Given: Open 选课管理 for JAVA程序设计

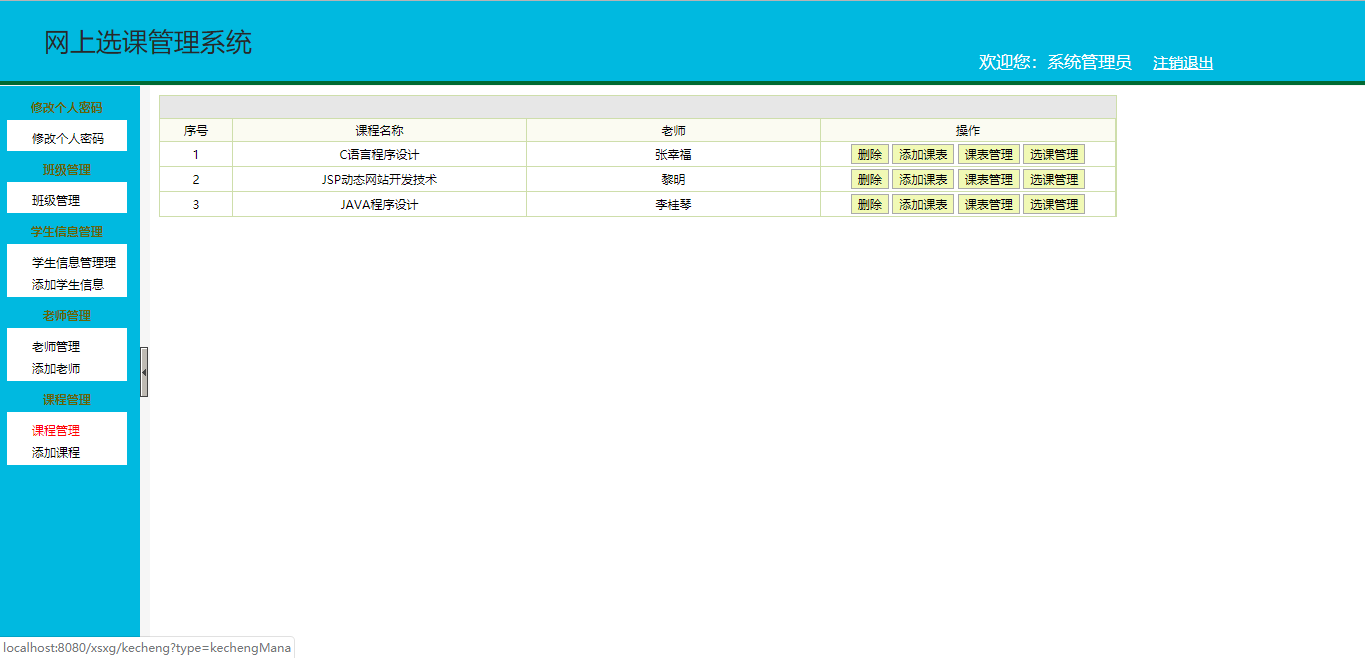Looking at the screenshot, I should [x=1054, y=204].
